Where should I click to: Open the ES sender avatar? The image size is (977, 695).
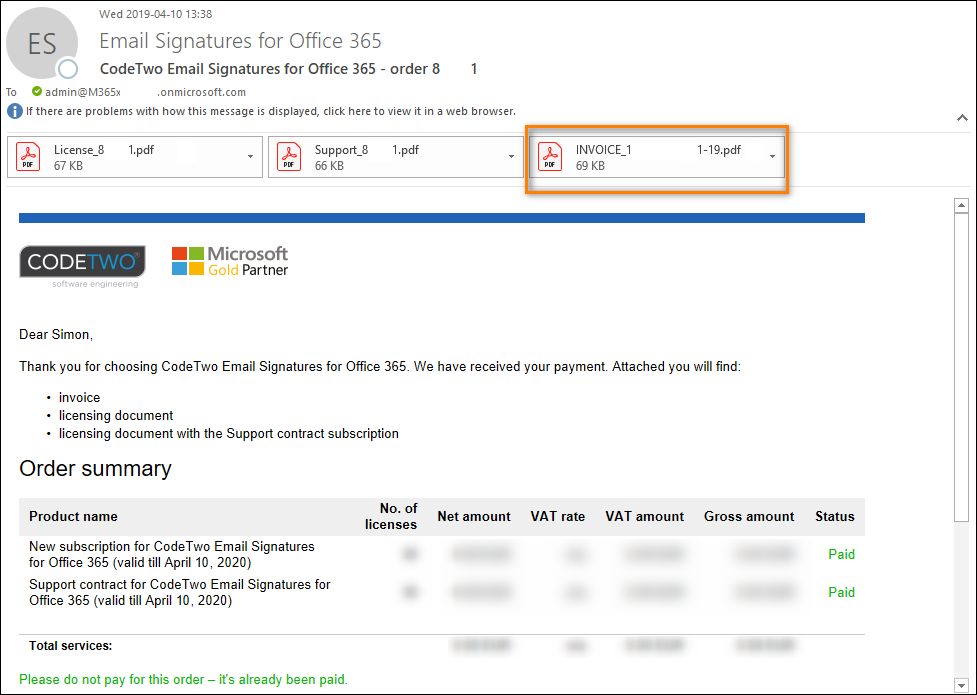tap(42, 43)
